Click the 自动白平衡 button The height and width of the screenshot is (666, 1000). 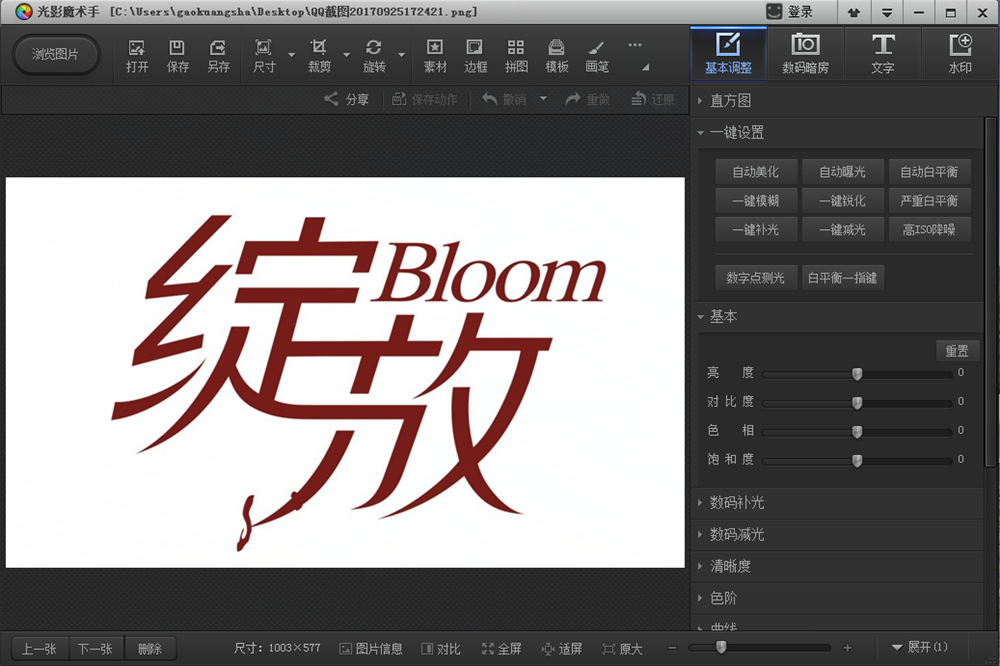[x=929, y=172]
